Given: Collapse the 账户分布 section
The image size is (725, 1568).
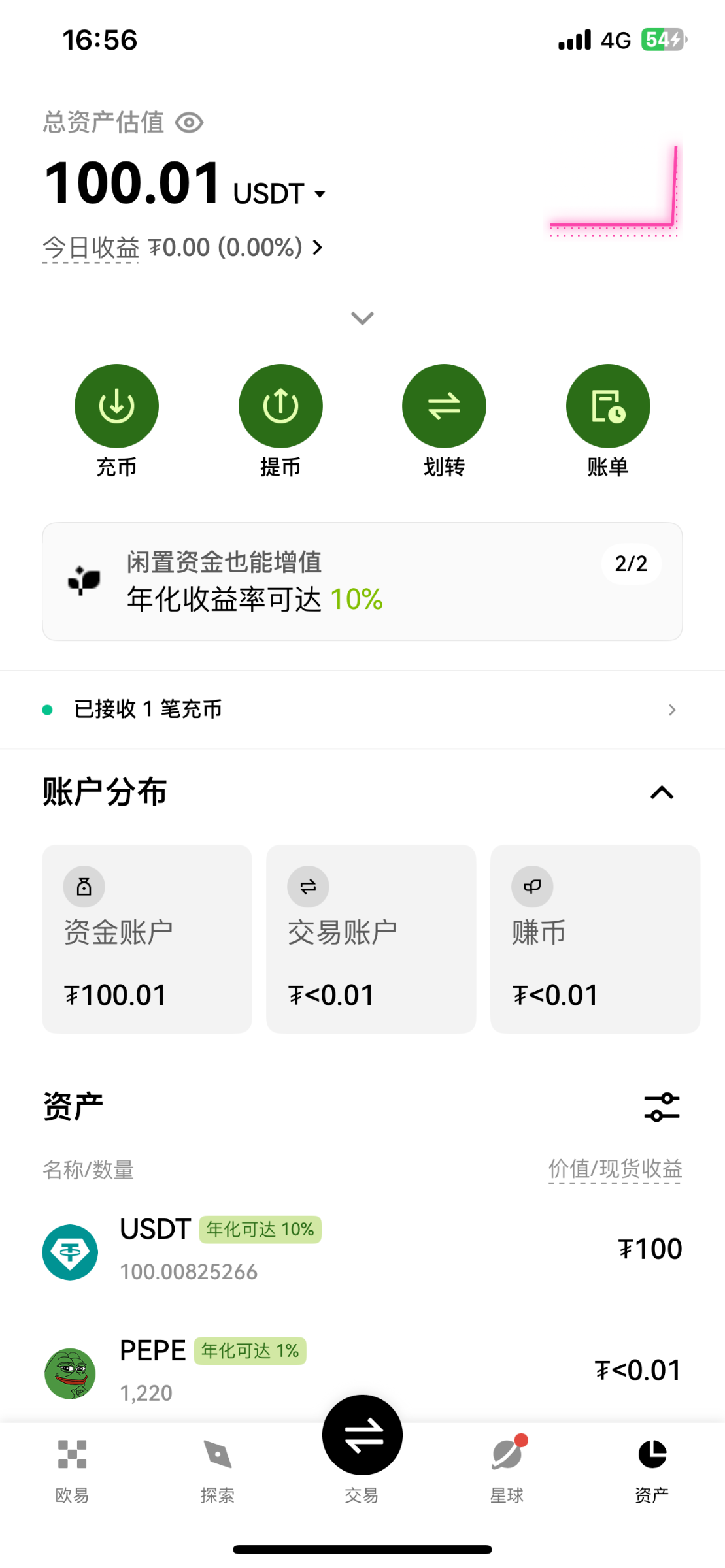Looking at the screenshot, I should (x=662, y=792).
